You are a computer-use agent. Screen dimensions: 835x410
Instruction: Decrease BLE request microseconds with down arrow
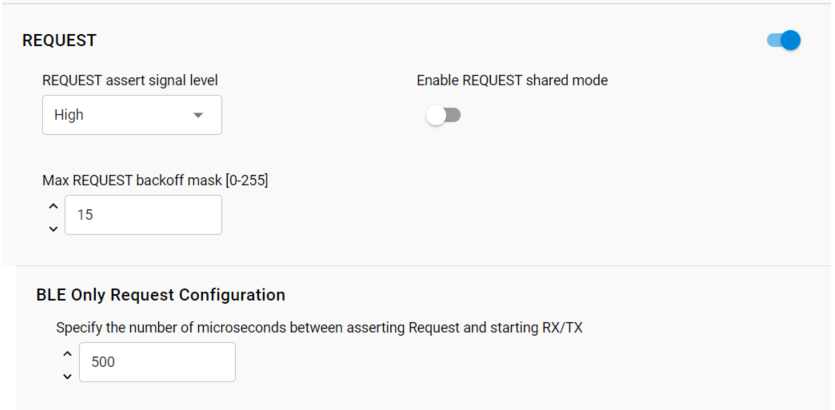(x=68, y=375)
